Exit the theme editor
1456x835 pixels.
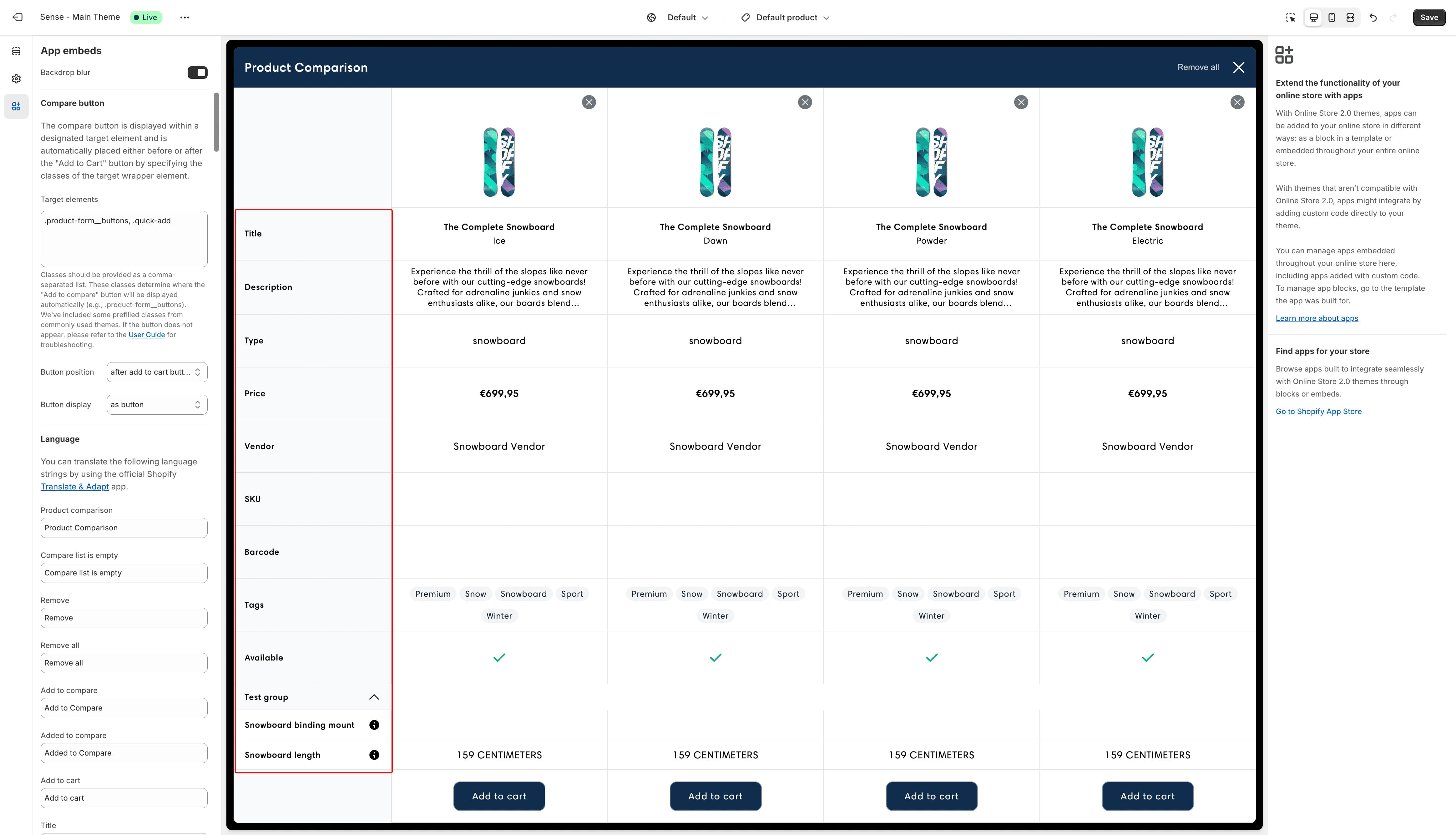[x=17, y=17]
